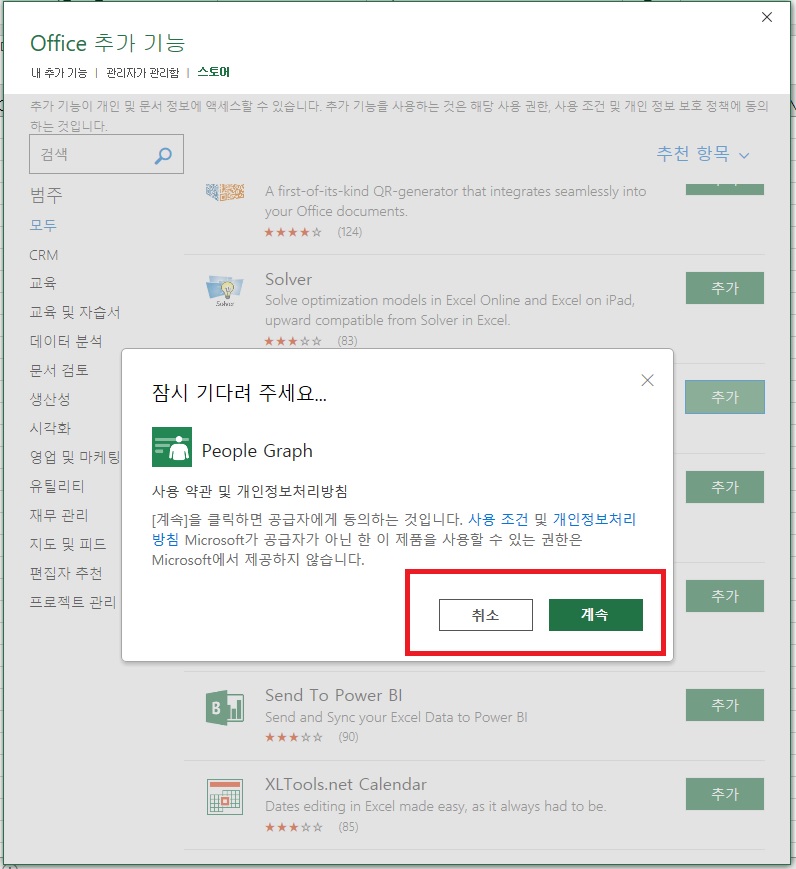
Task: Click 추가 for Send To Power BI
Action: pyautogui.click(x=724, y=705)
